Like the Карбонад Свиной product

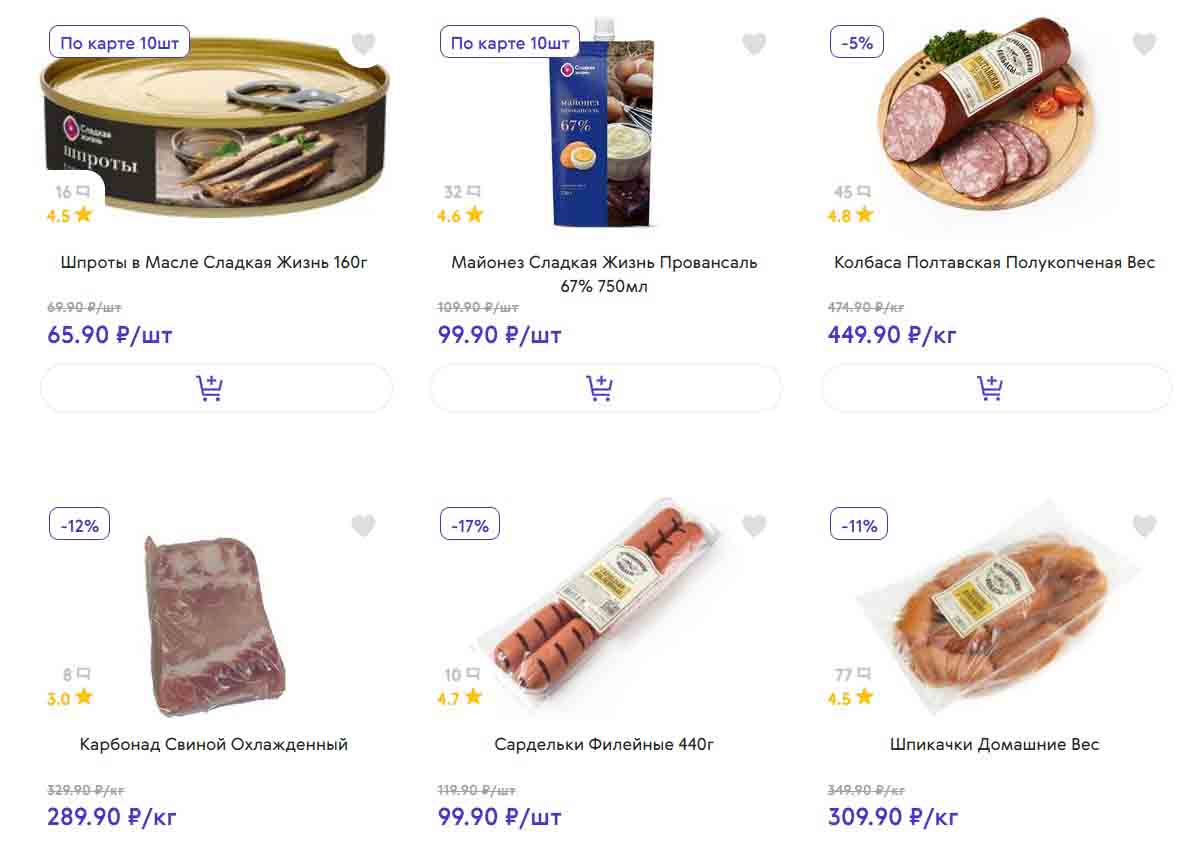(x=363, y=526)
